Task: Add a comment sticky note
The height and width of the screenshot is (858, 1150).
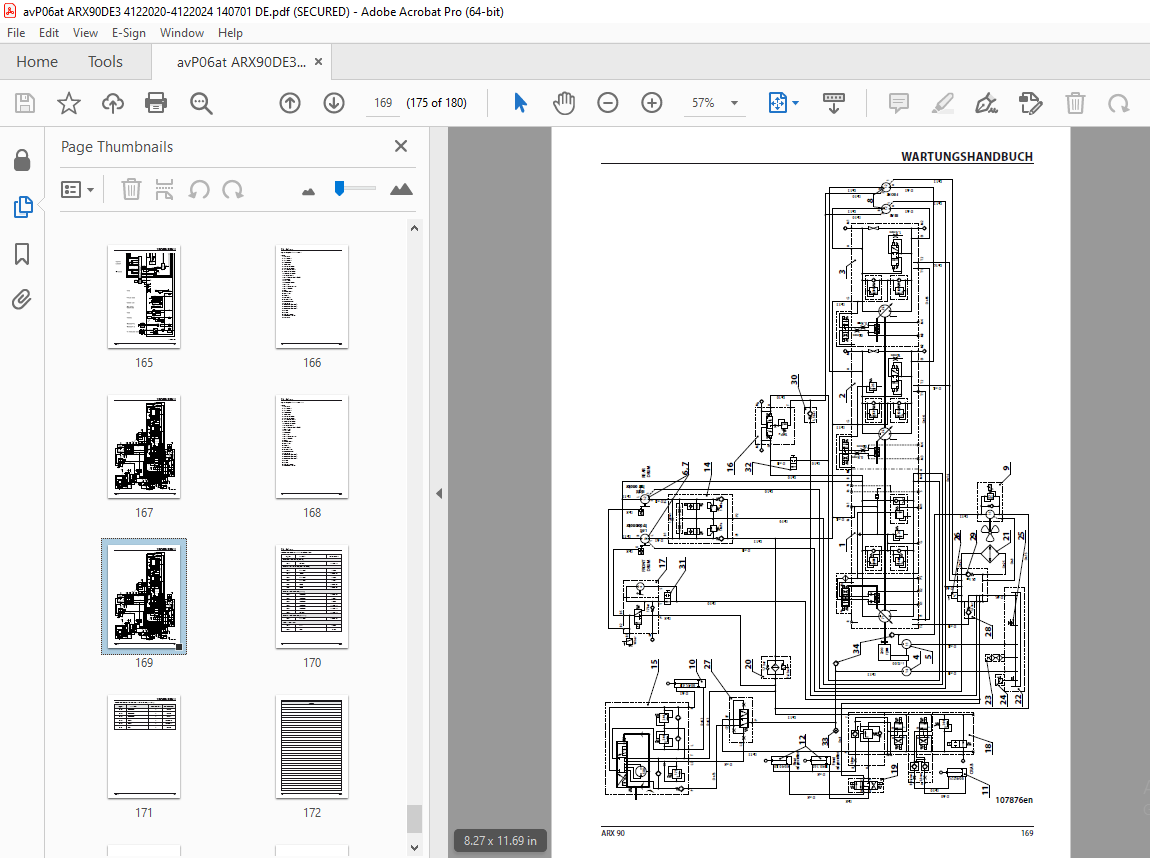Action: [x=898, y=103]
